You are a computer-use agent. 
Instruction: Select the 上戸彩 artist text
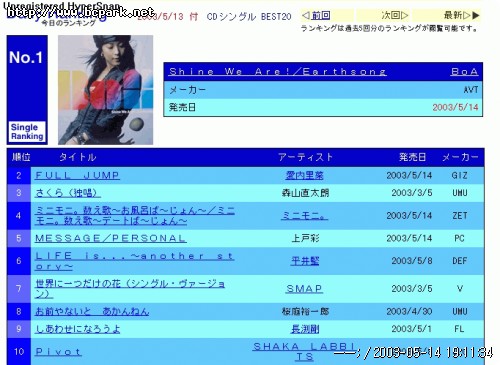coord(305,238)
